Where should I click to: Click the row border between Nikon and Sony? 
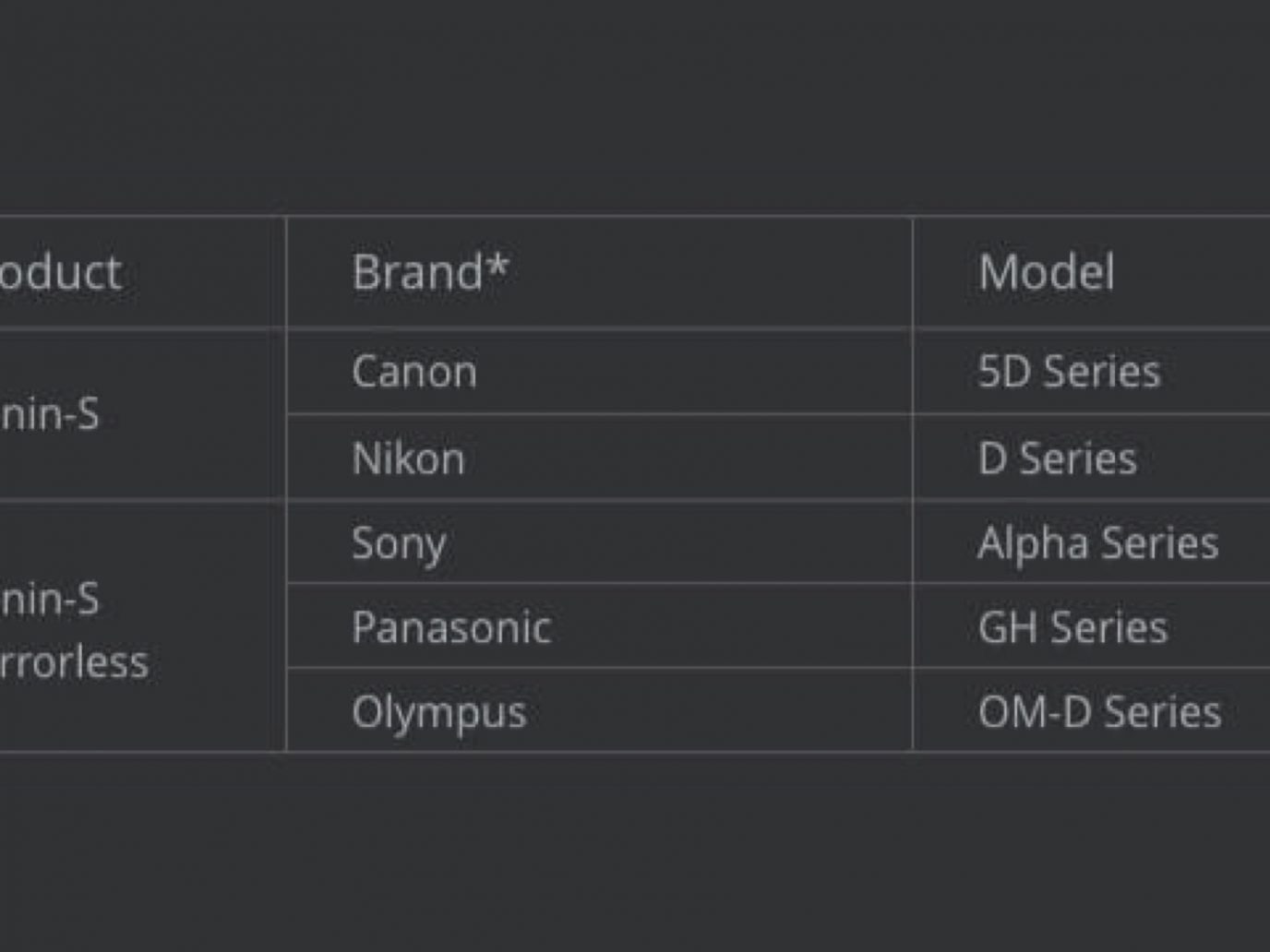click(600, 500)
